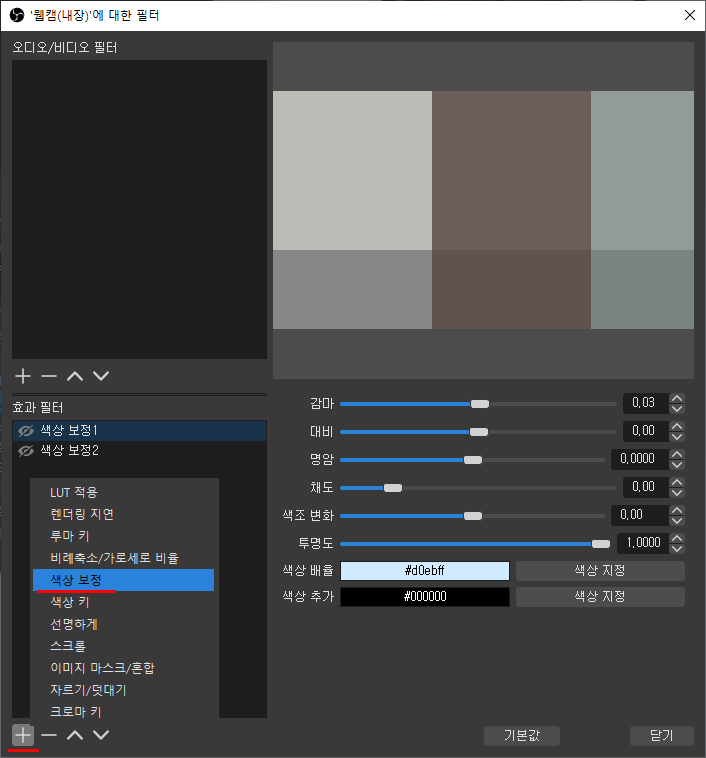Click the 색상 배율 swatch #d0ebff
The width and height of the screenshot is (706, 758).
coord(425,570)
